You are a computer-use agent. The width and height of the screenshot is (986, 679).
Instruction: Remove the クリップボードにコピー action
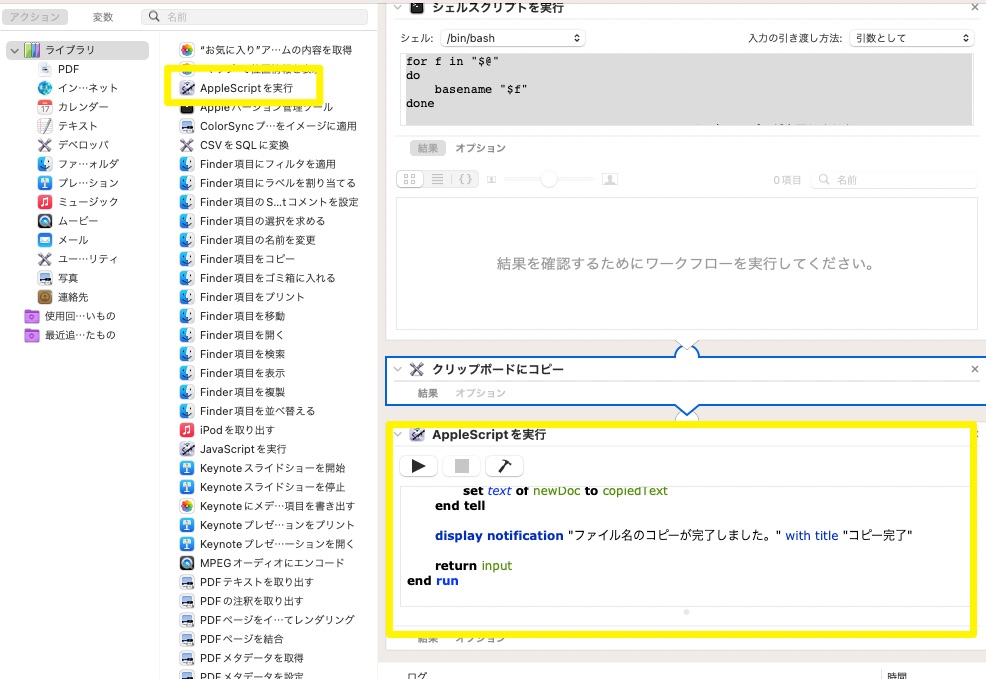click(x=975, y=369)
